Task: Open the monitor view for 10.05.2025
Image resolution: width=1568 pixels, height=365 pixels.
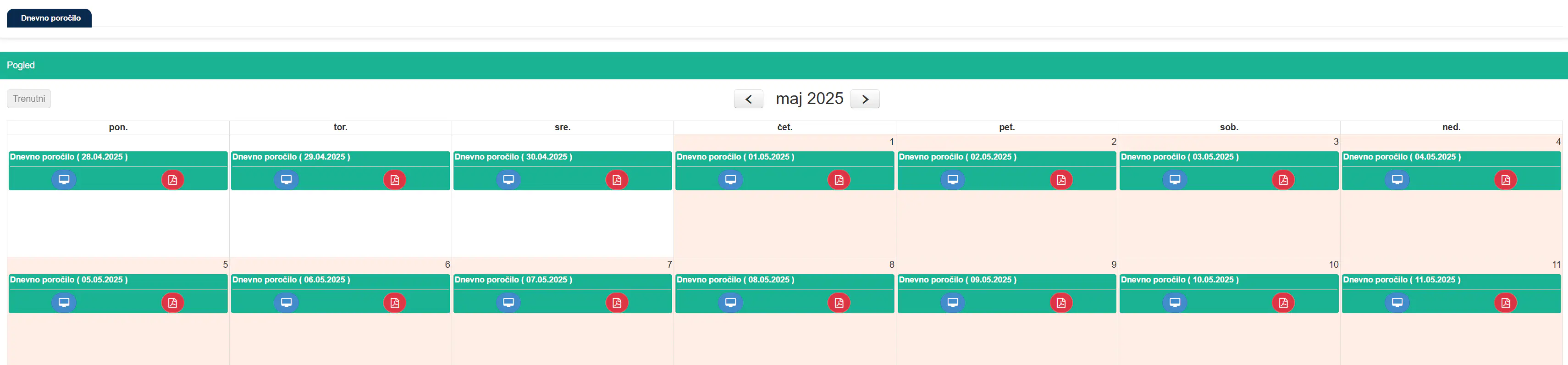Action: click(x=1175, y=302)
